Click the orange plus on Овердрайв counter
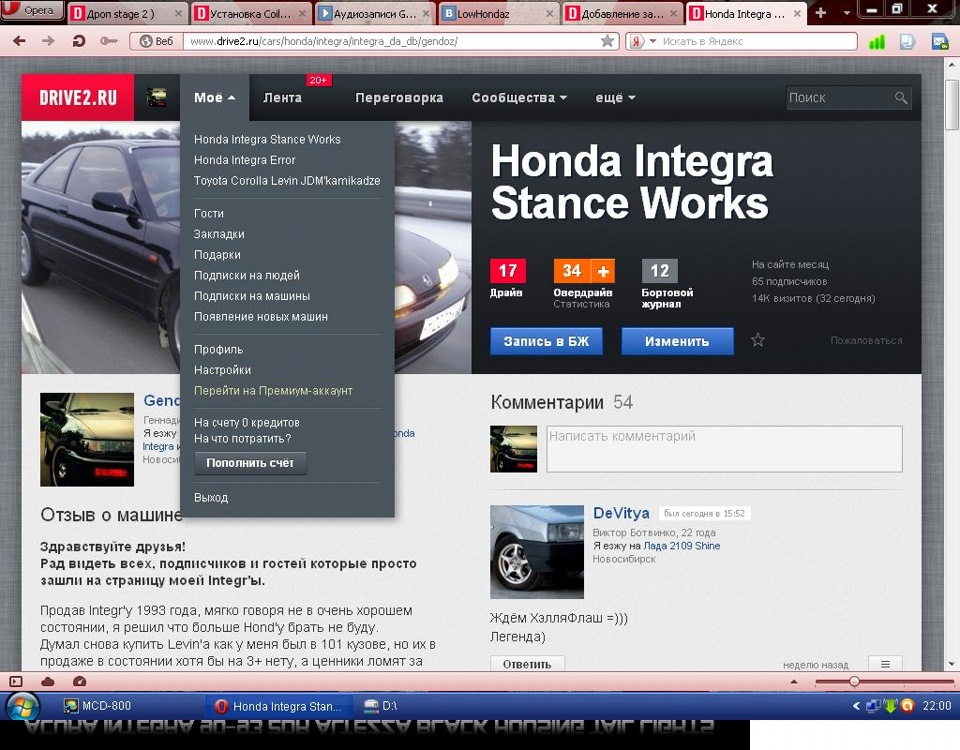 click(x=603, y=271)
